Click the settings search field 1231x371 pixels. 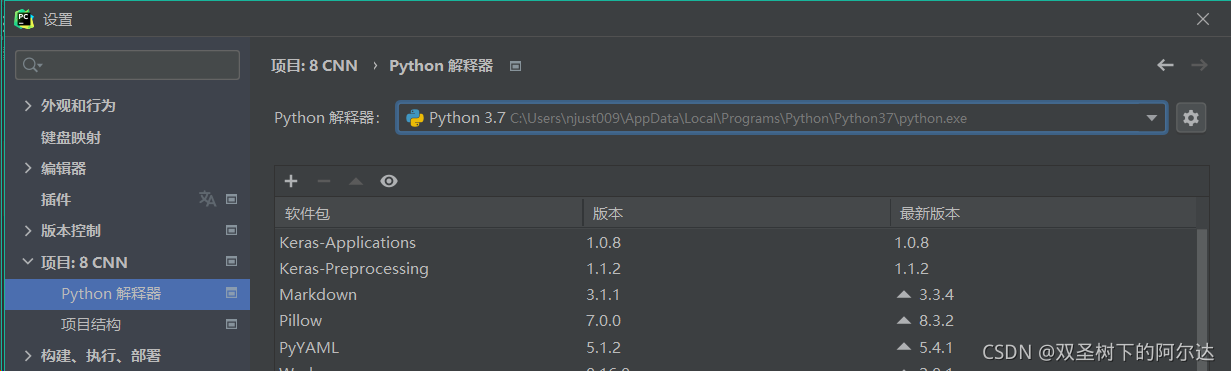pyautogui.click(x=127, y=65)
